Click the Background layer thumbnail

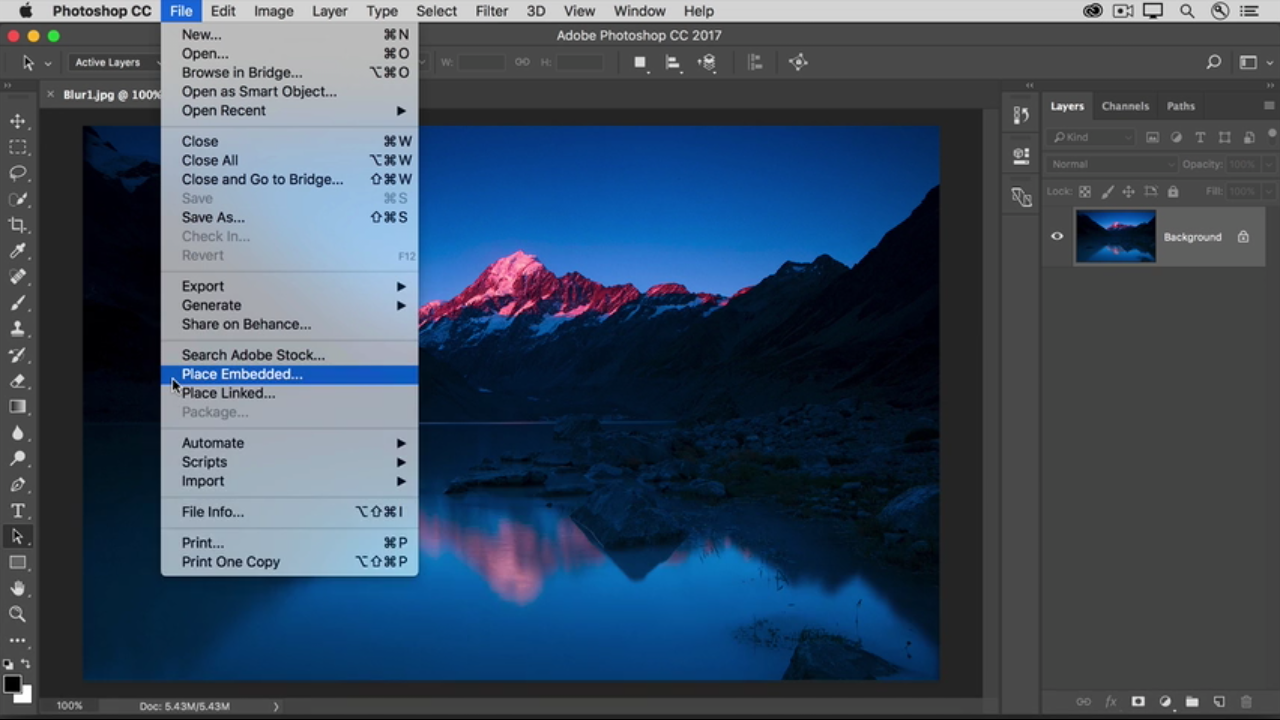[x=1115, y=237]
